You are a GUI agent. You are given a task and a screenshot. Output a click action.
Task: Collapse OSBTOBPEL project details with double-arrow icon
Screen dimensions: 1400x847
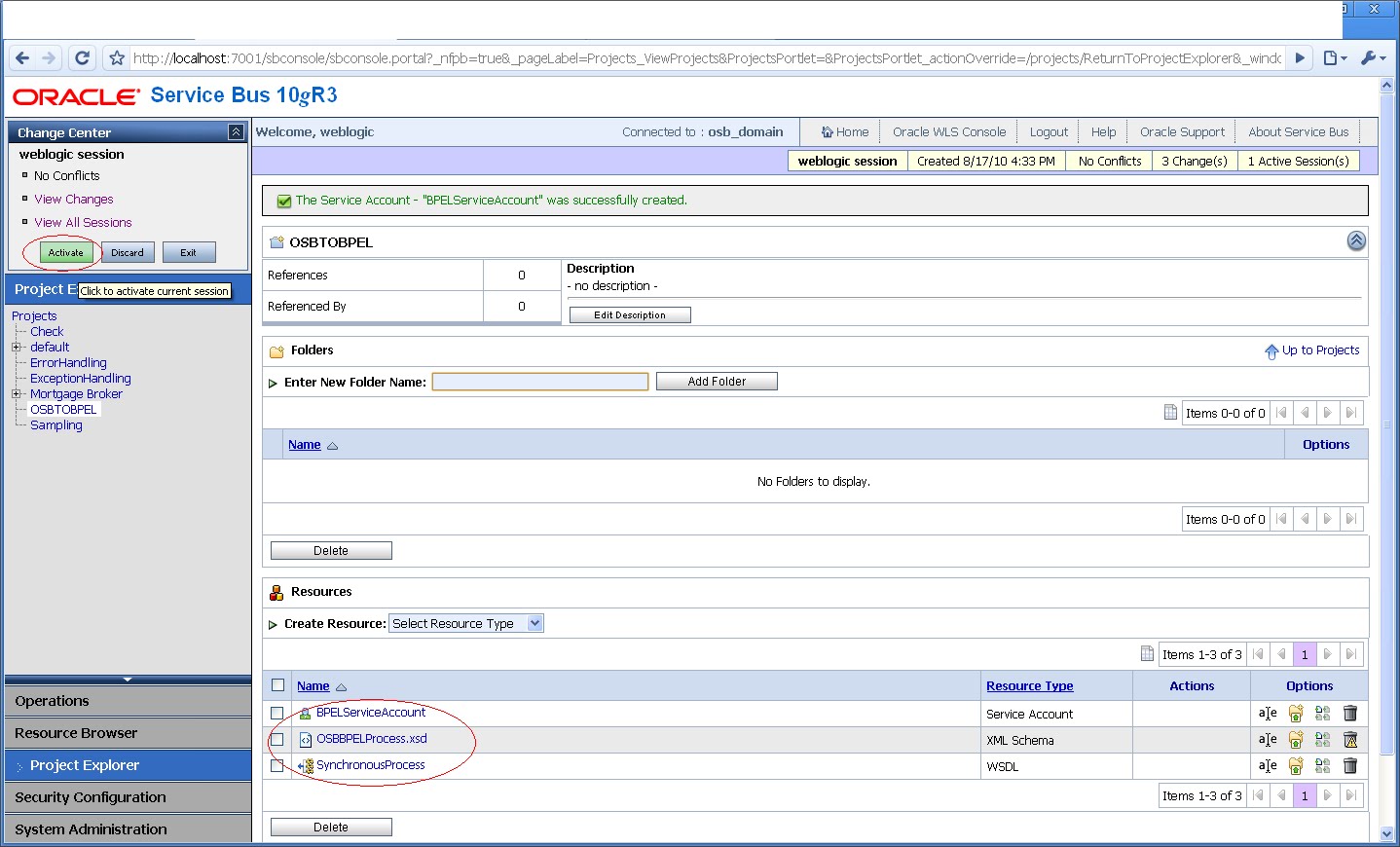[x=1356, y=241]
